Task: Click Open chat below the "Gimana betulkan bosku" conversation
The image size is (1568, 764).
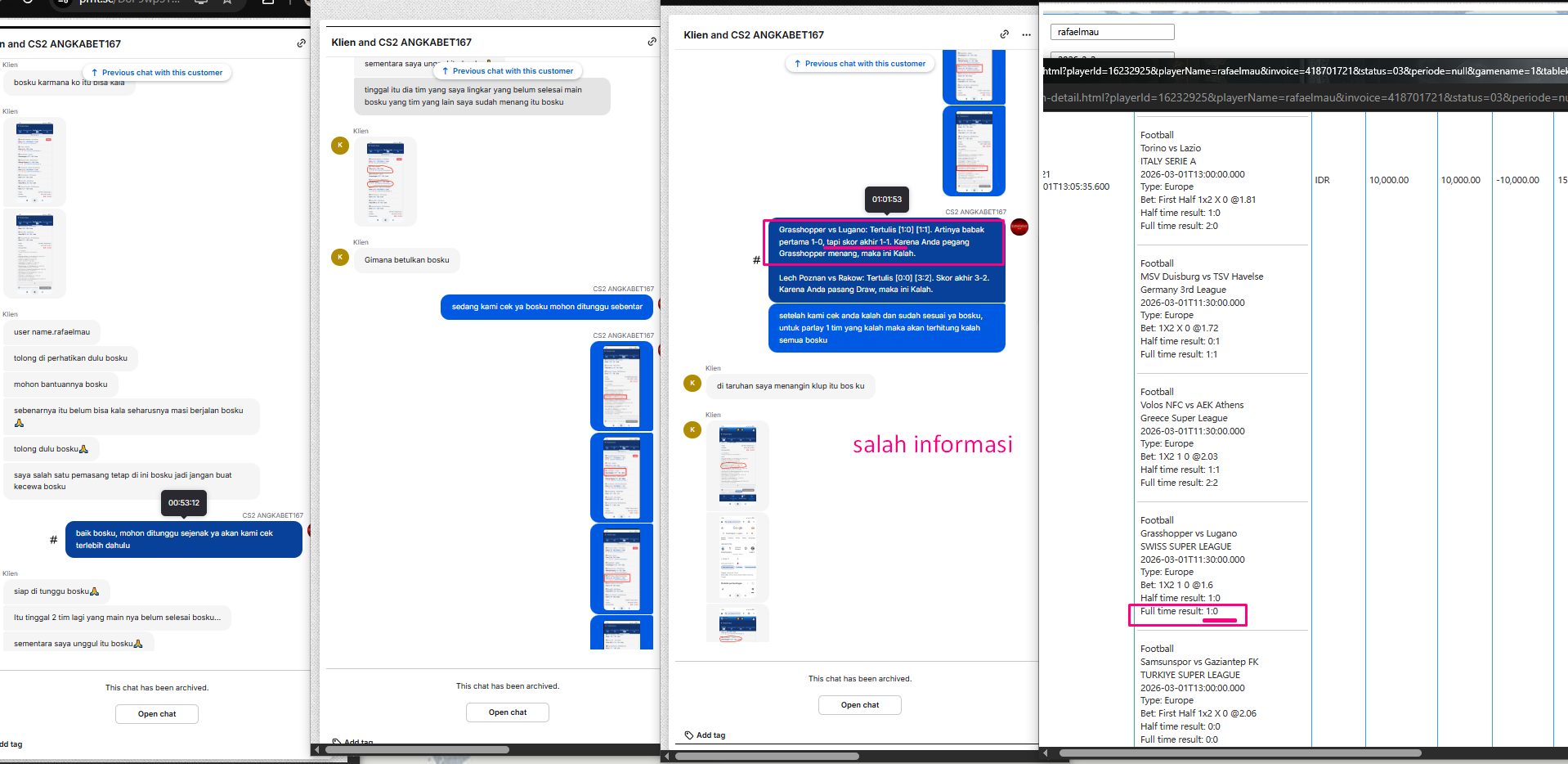Action: [x=508, y=712]
